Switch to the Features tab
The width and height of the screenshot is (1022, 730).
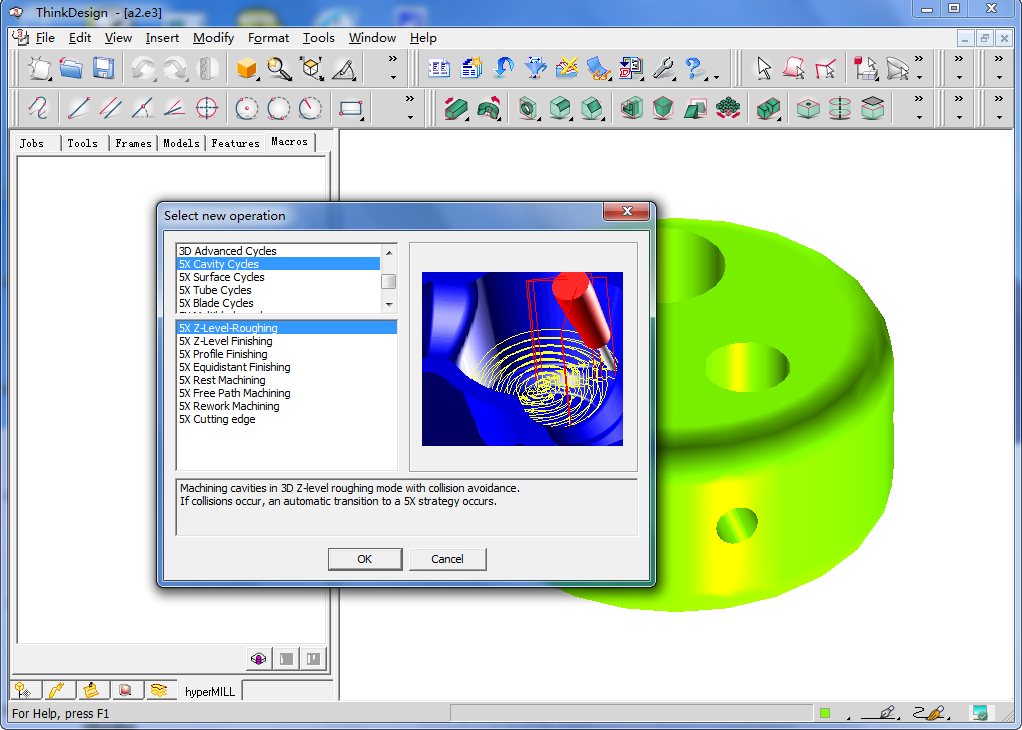pos(235,143)
